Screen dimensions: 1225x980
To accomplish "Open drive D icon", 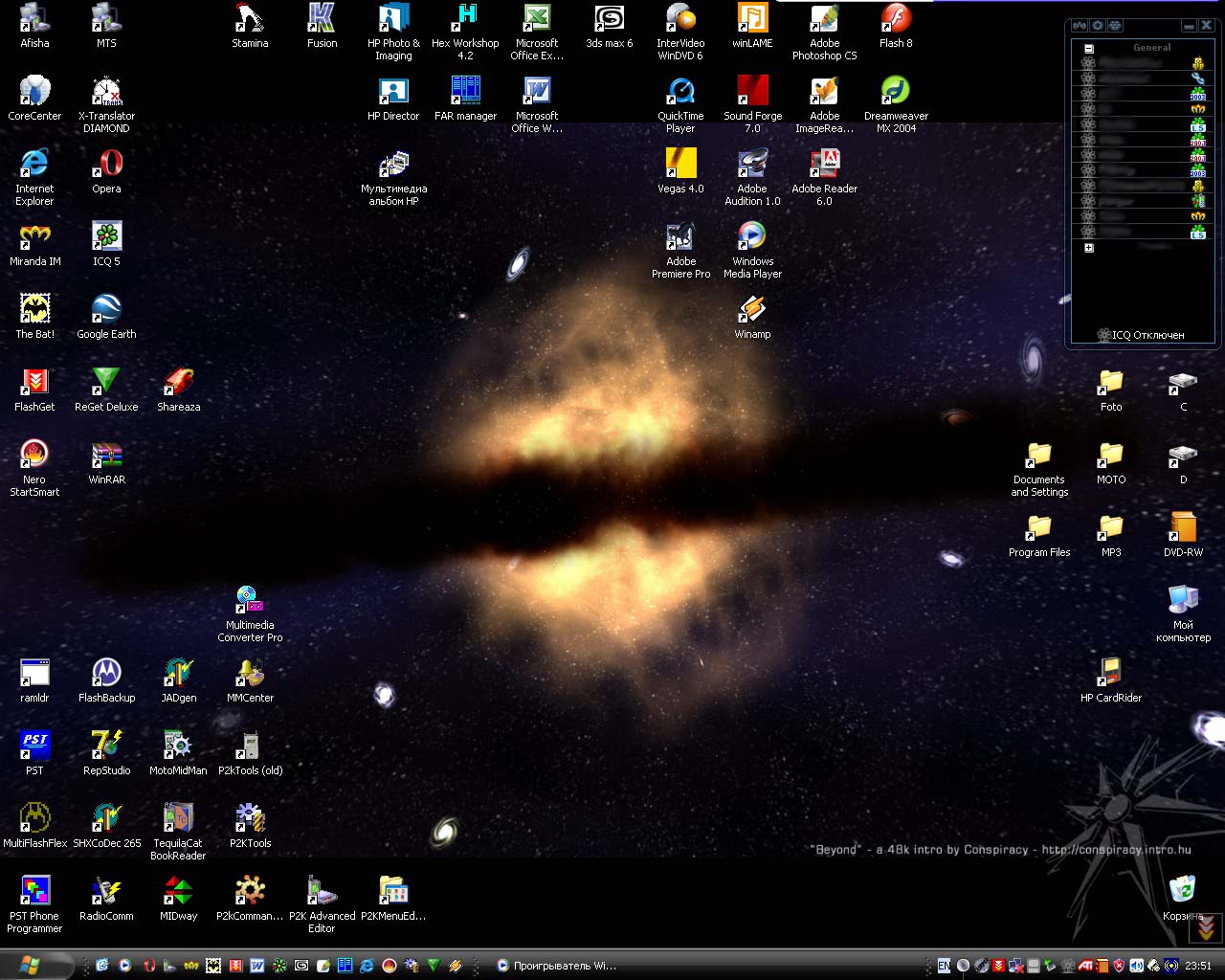I will point(1183,462).
